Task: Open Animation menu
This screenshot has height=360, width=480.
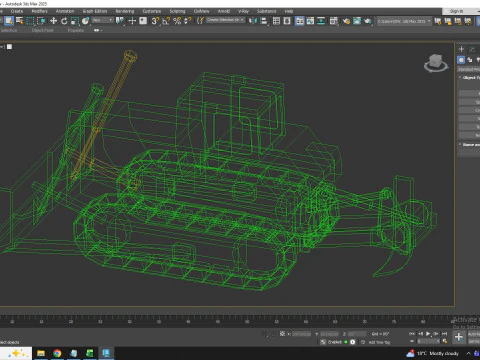Action: [65, 11]
